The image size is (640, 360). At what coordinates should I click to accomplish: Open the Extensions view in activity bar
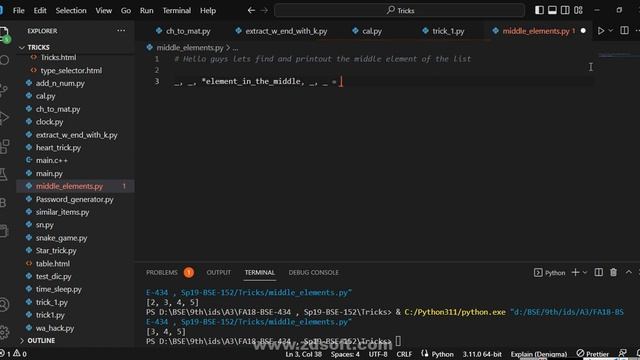4,146
